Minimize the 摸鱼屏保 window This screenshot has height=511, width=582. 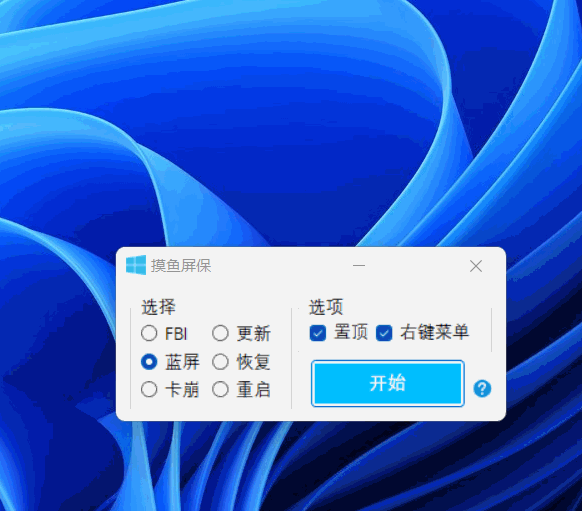pos(359,266)
